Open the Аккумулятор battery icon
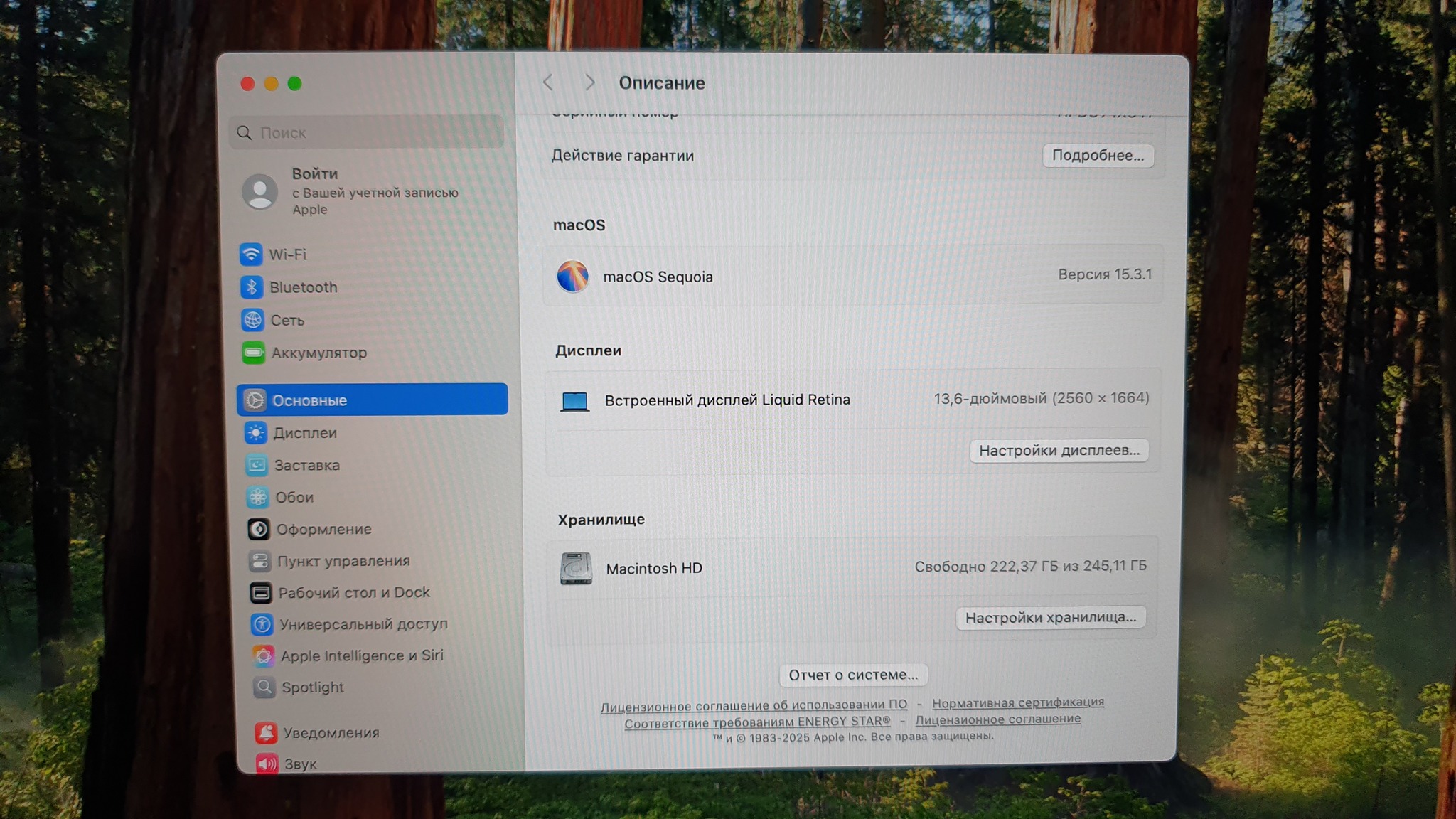 tap(253, 353)
